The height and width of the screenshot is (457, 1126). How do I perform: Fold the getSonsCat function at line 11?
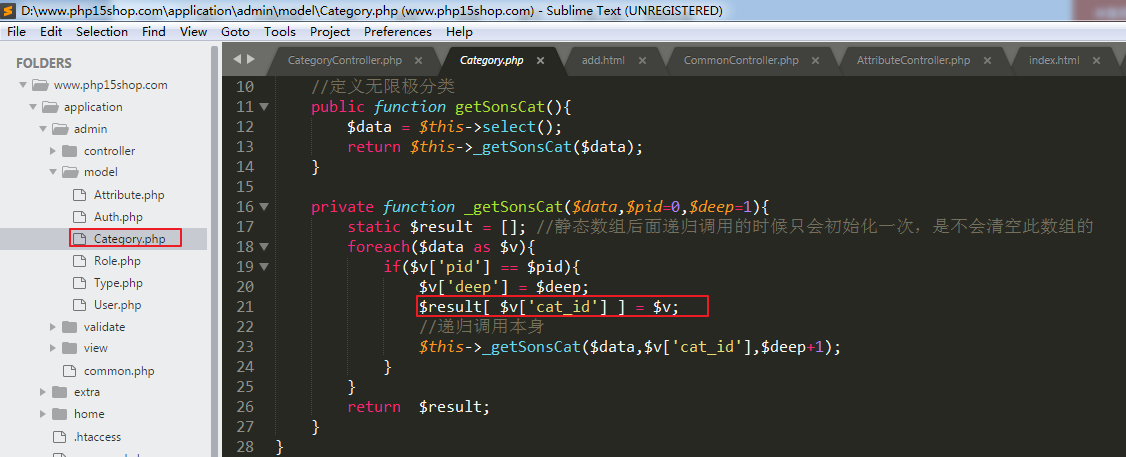coord(264,107)
